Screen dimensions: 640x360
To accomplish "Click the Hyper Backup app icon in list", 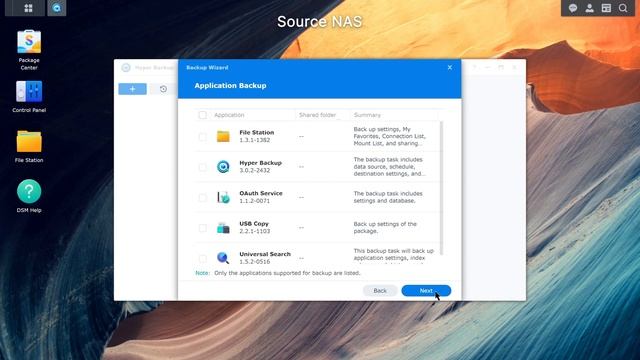I will (x=223, y=167).
